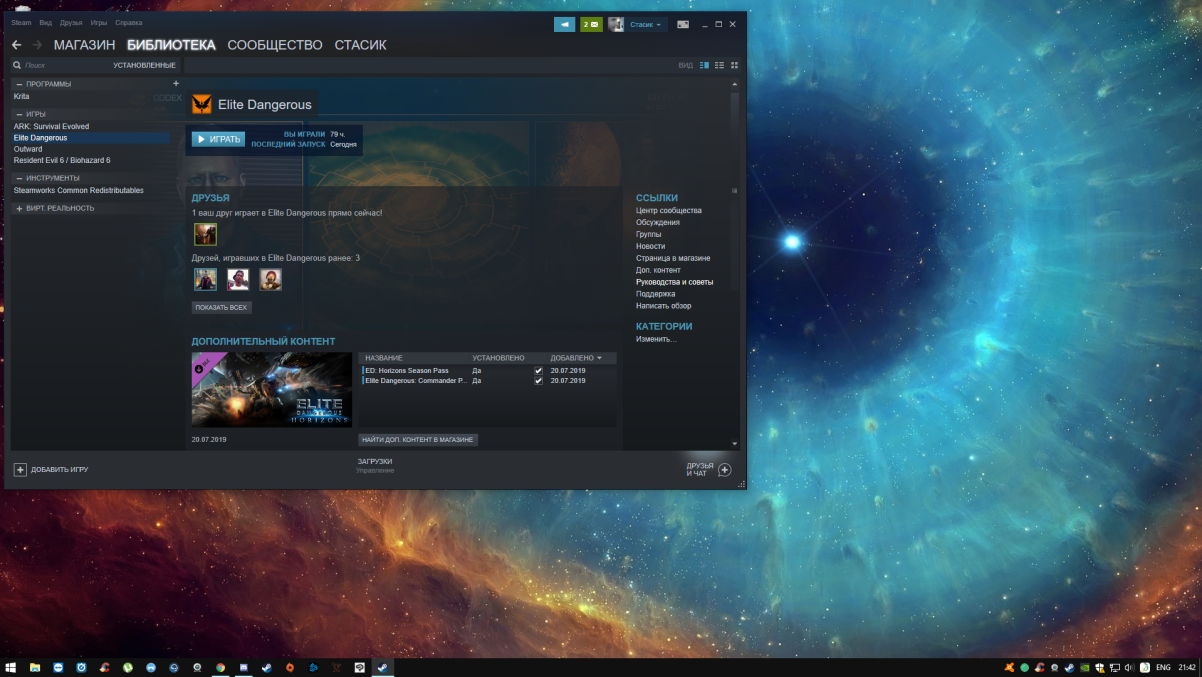Collapse the Инструменты category

point(19,178)
